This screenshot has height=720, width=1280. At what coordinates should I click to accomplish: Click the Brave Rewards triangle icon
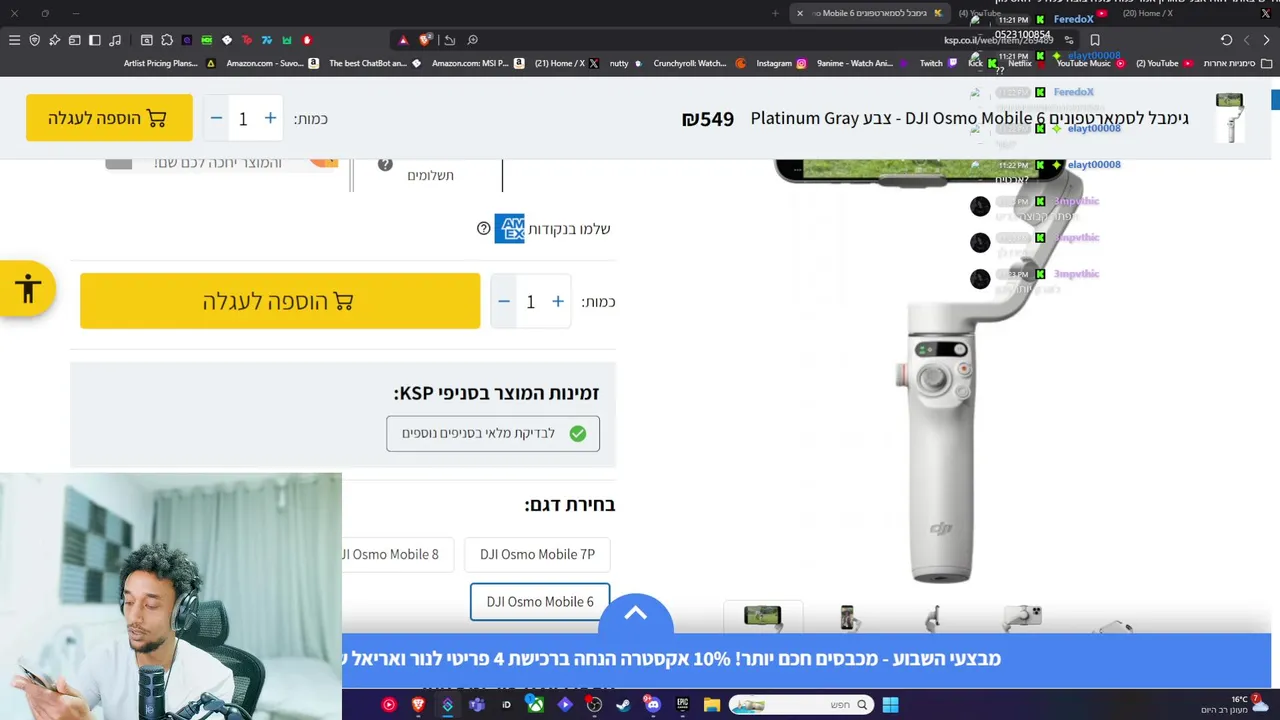[403, 40]
